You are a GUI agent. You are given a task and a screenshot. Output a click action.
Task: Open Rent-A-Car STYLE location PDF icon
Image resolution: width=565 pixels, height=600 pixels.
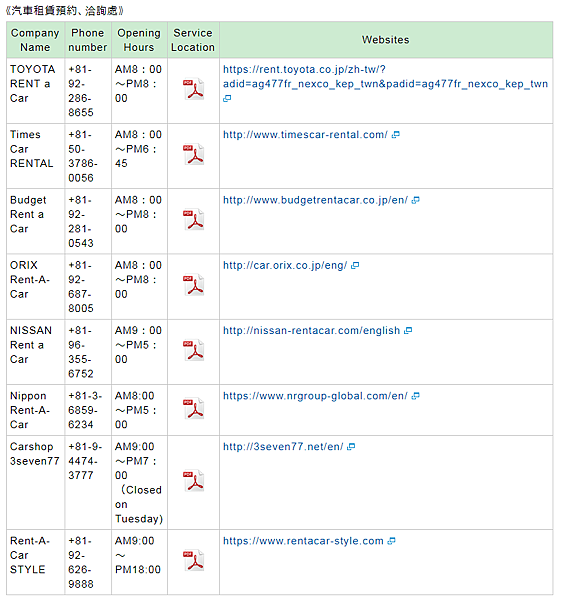pyautogui.click(x=194, y=560)
